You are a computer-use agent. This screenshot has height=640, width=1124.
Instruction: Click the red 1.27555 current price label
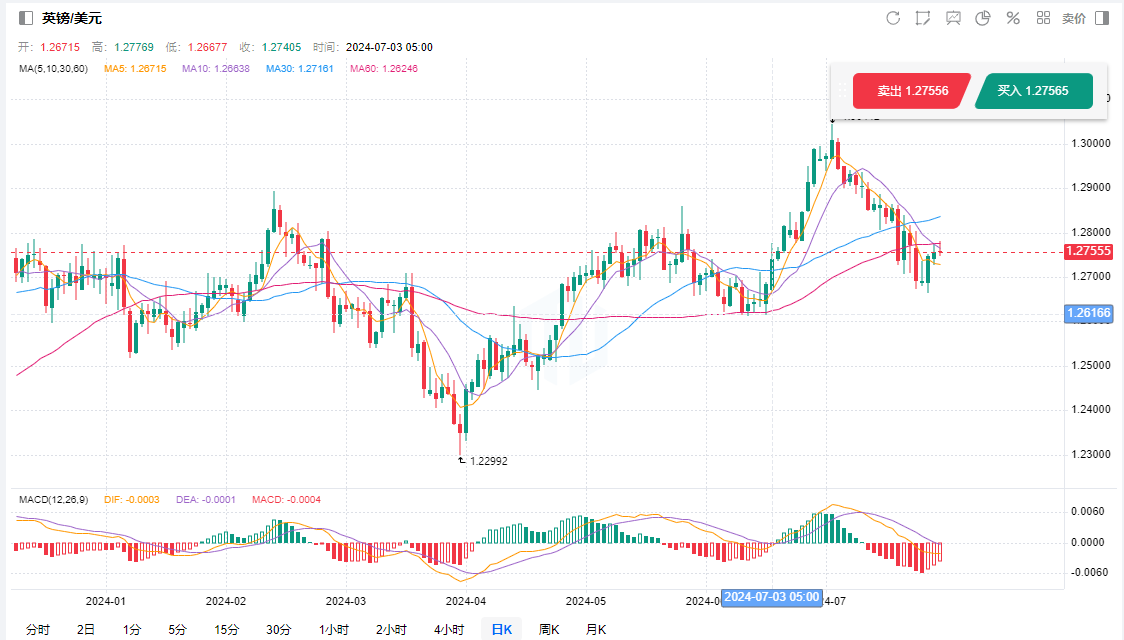pos(1089,251)
